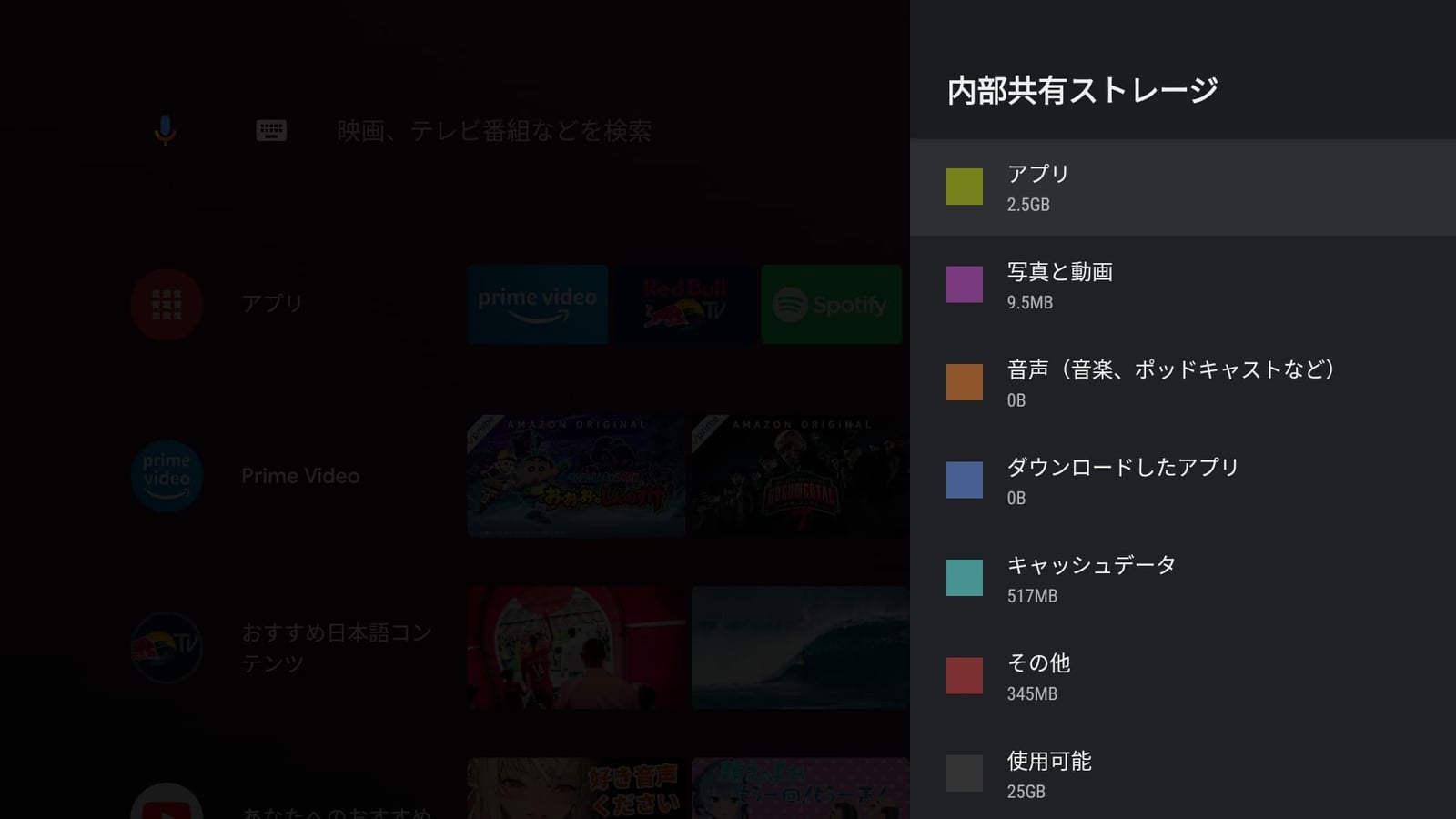Viewport: 1456px width, 819px height.
Task: Open the Crayon Shin-chan Amazon Original thumbnail
Action: tap(576, 476)
